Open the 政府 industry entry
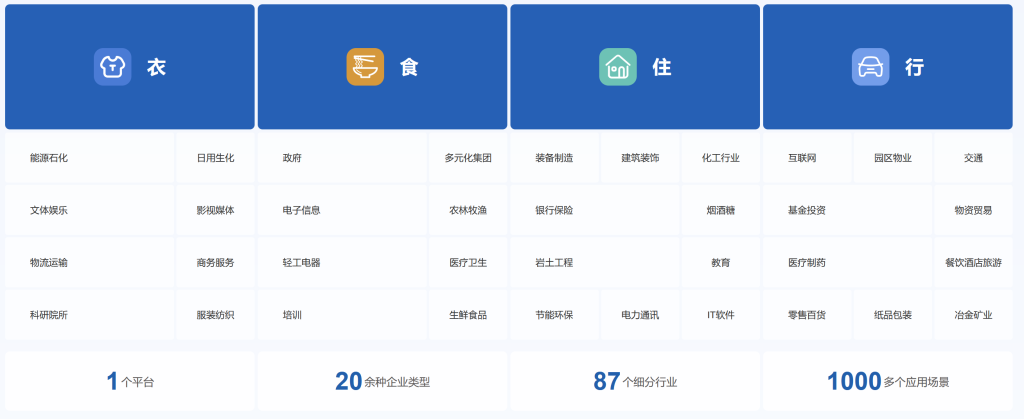 coord(292,158)
